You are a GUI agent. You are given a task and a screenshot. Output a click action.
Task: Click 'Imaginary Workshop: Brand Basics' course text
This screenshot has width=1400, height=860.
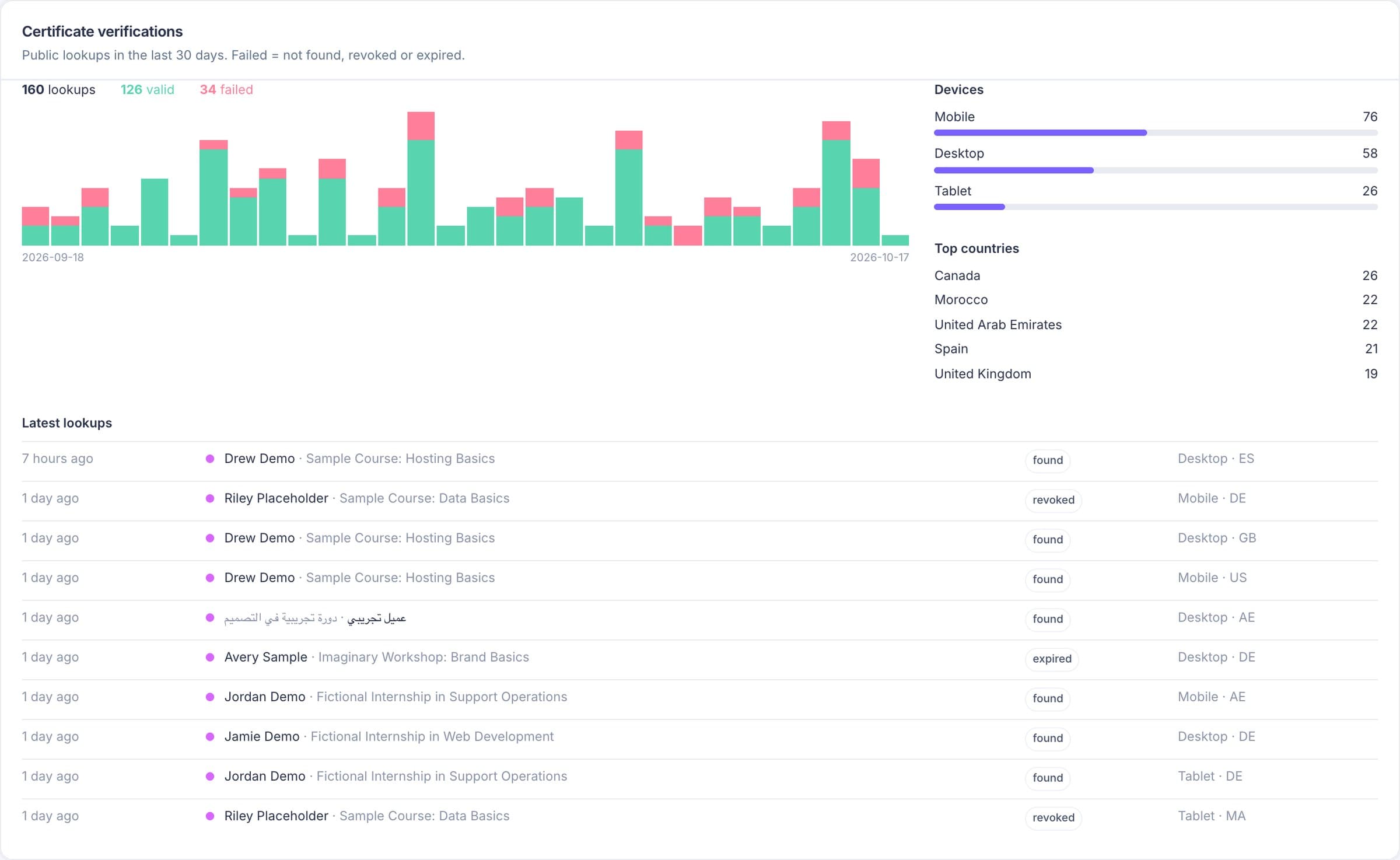(x=423, y=657)
